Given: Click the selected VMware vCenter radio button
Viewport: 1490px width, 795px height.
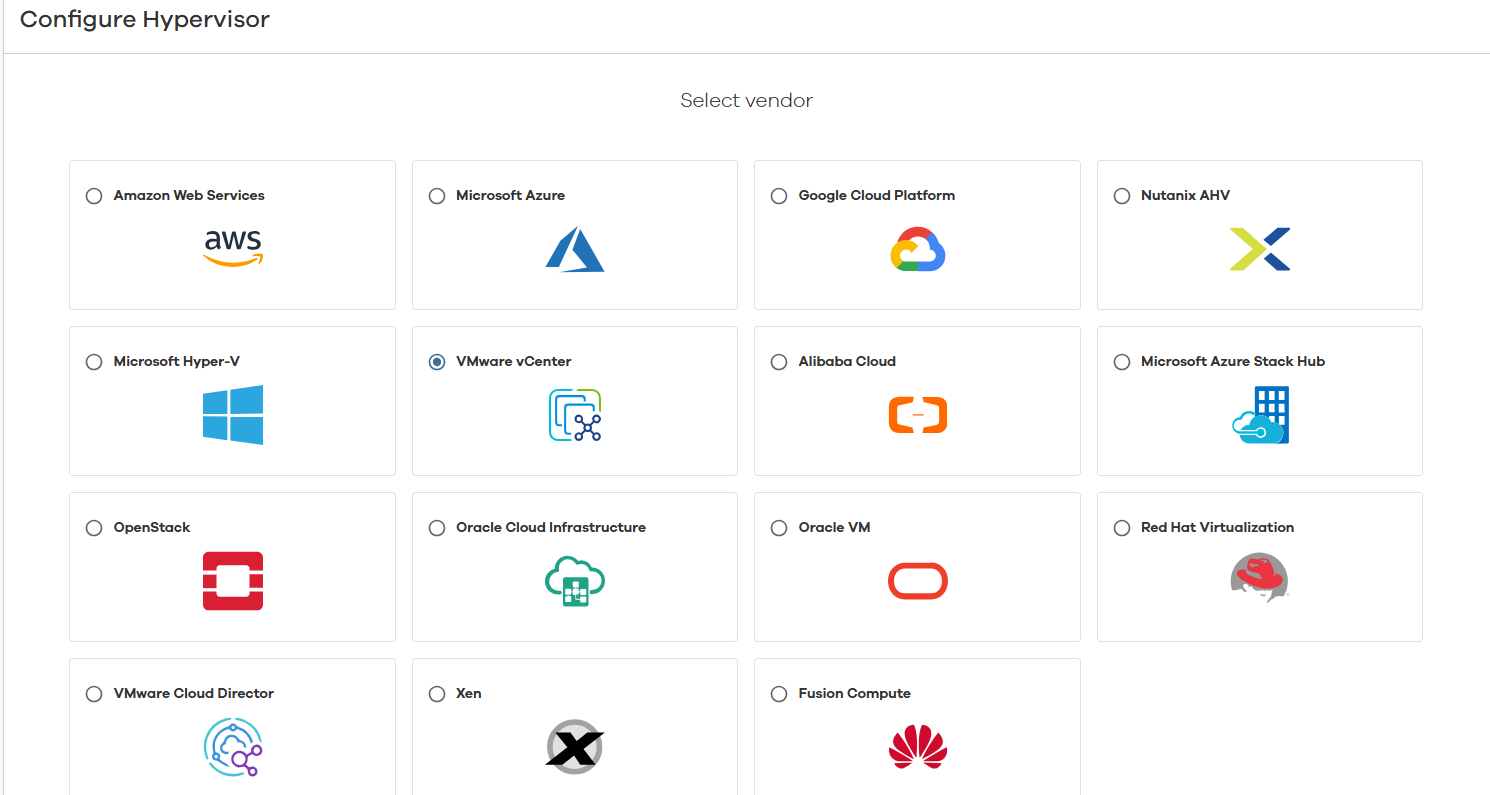Looking at the screenshot, I should [x=437, y=362].
